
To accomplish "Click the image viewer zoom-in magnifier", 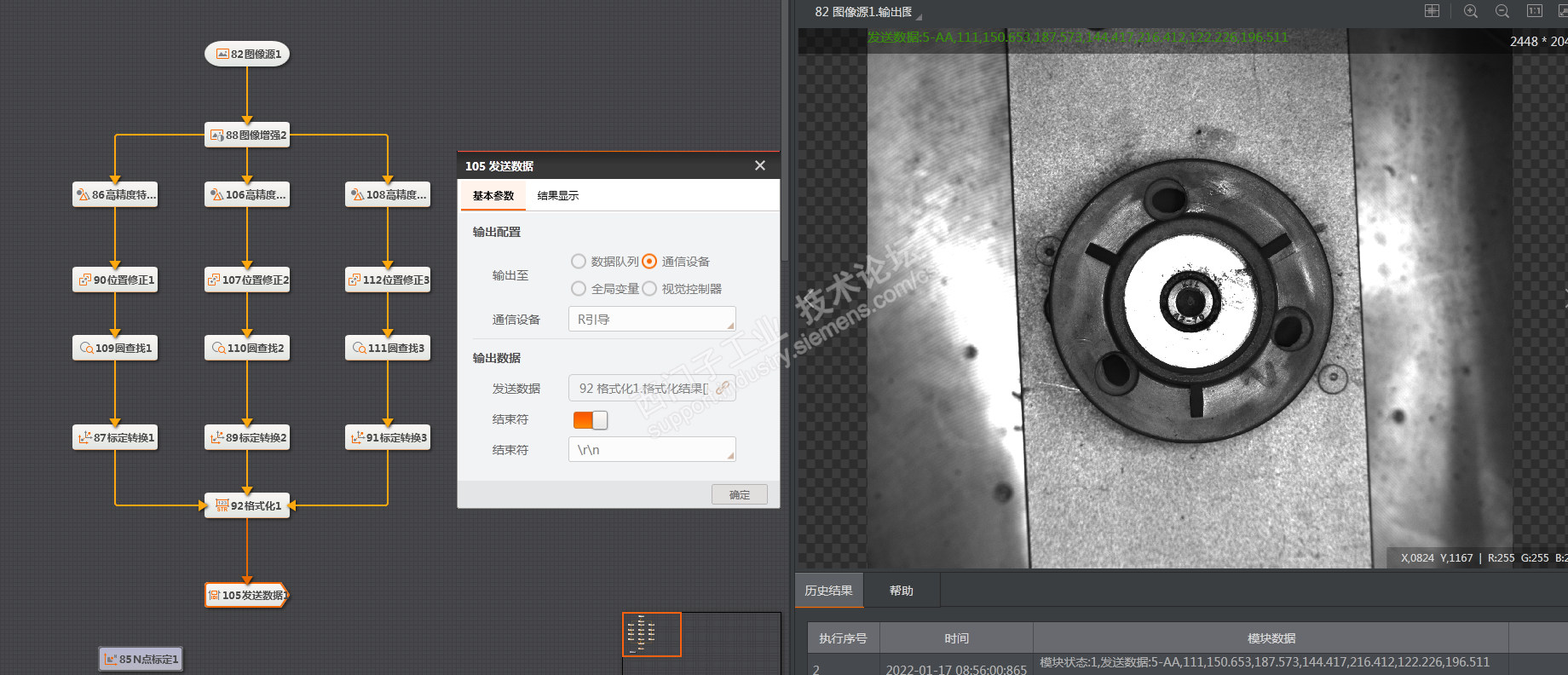I will click(x=1471, y=11).
